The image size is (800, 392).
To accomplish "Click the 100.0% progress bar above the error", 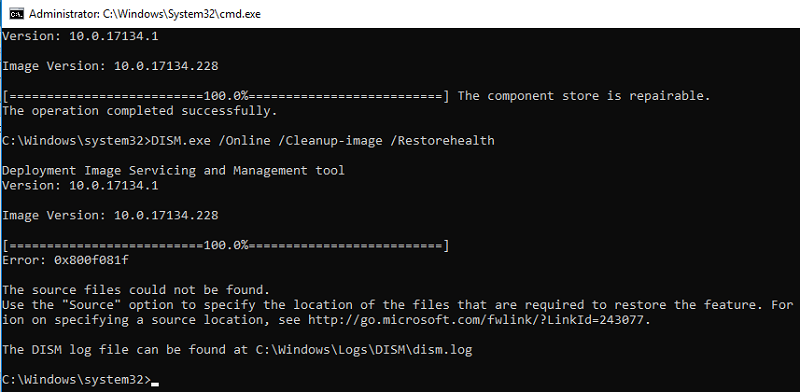I will pos(226,246).
